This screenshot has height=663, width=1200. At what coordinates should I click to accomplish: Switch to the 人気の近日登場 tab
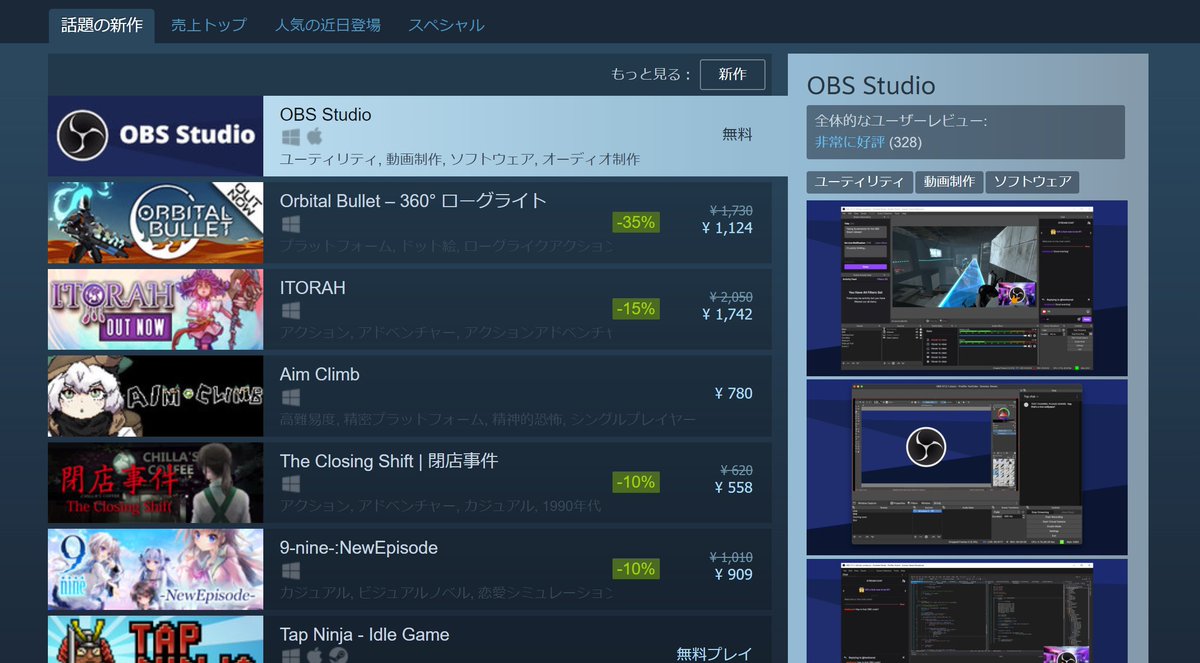328,25
